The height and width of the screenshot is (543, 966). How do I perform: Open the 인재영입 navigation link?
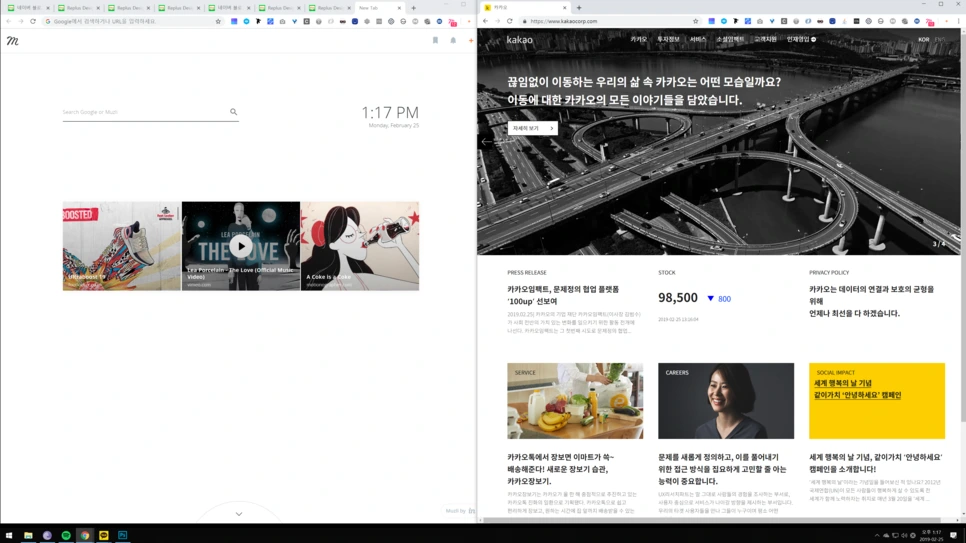[801, 39]
